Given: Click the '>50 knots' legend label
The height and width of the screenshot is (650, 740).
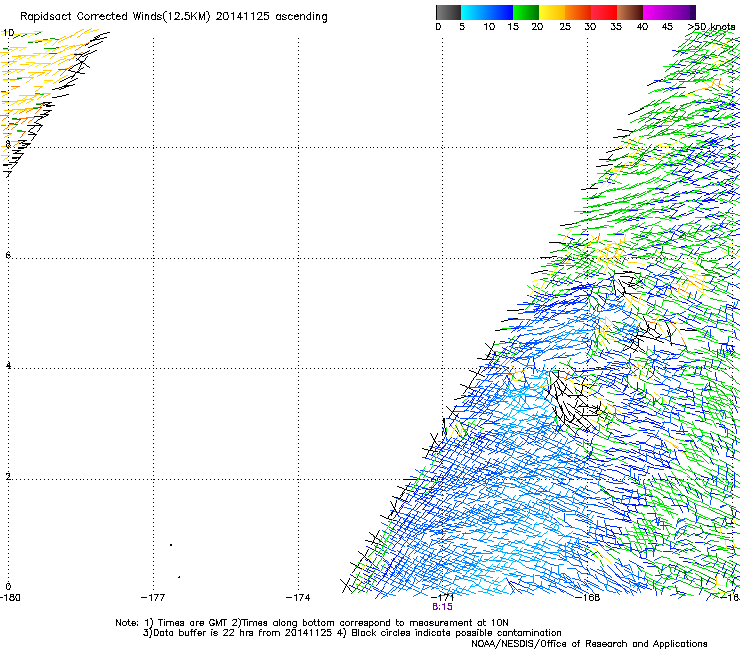Looking at the screenshot, I should pos(712,27).
